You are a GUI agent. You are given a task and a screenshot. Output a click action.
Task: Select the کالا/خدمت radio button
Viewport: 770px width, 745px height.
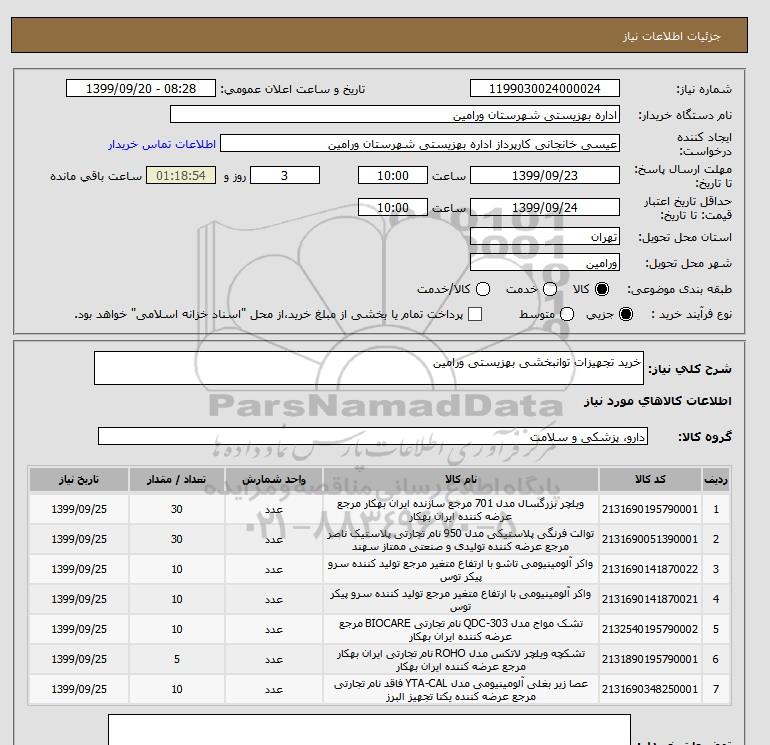[x=483, y=289]
